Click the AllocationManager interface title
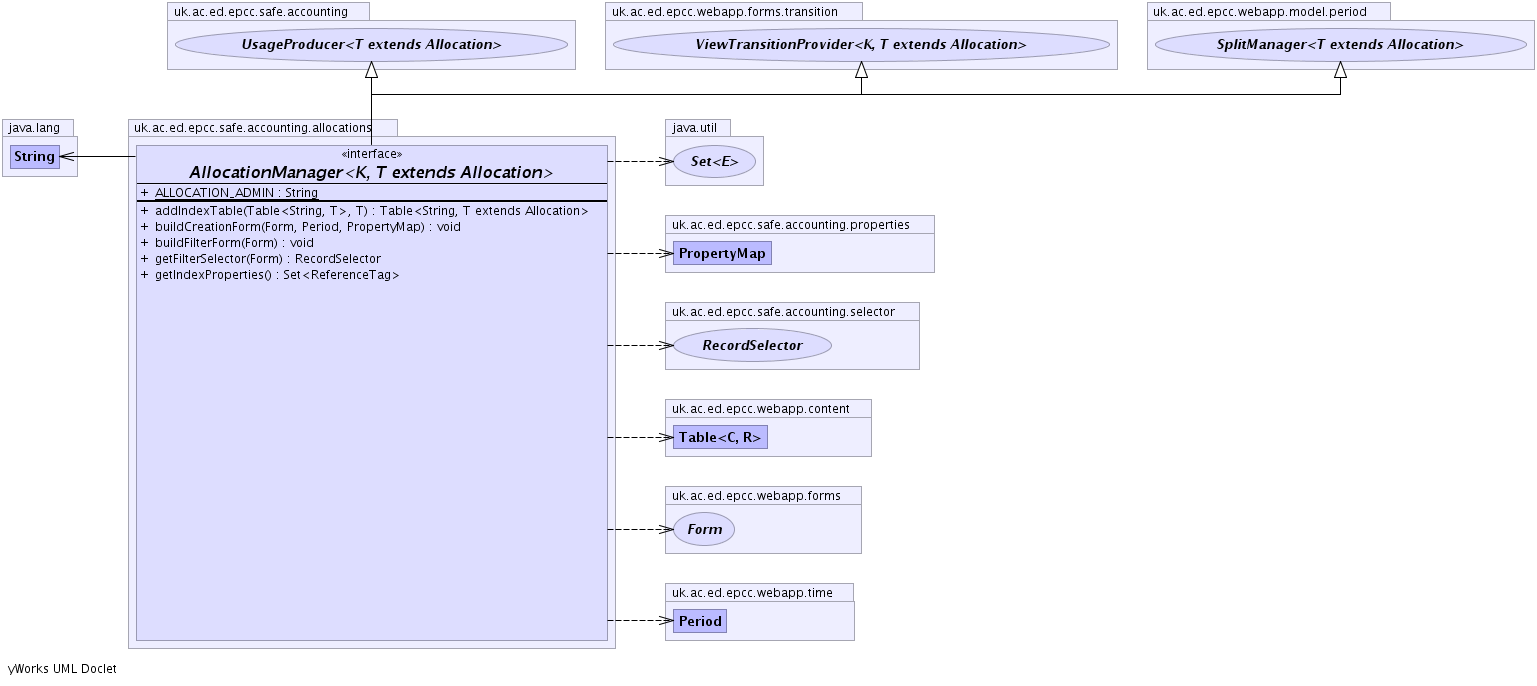This screenshot has width=1537, height=686. click(371, 173)
